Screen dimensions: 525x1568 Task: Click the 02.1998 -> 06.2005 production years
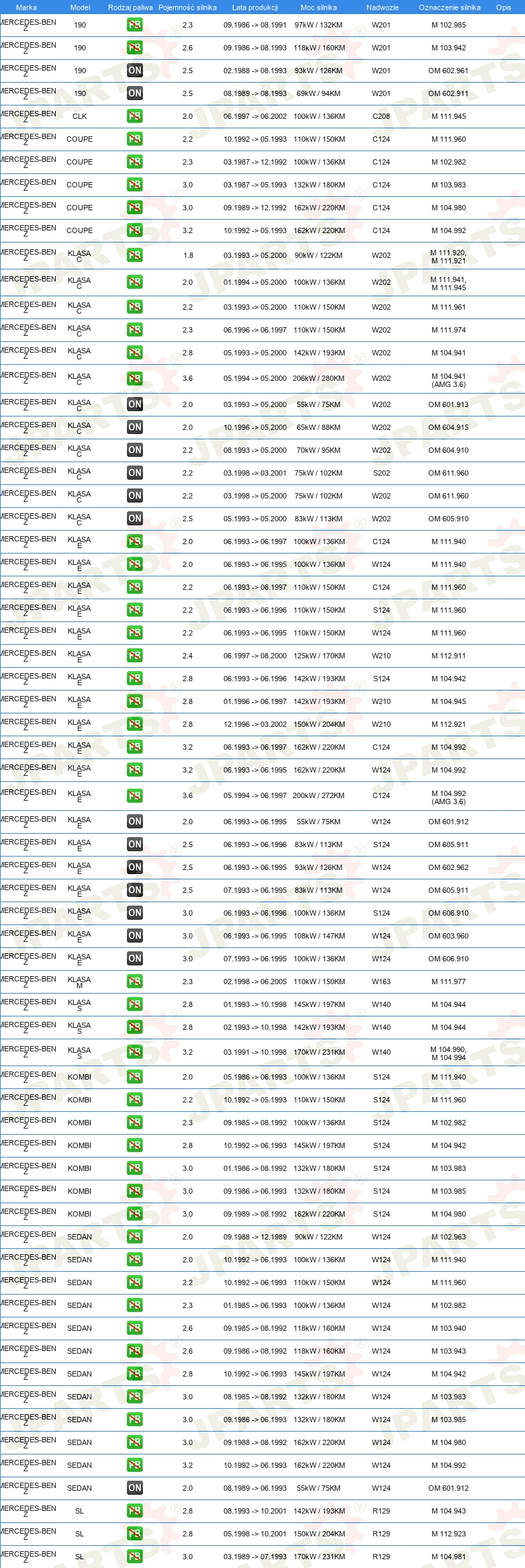click(255, 982)
